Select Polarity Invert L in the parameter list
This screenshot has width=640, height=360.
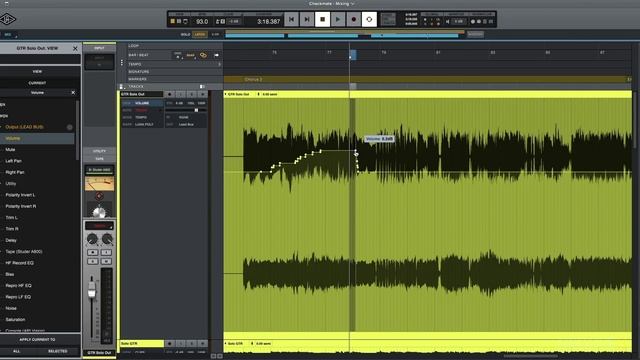tap(20, 195)
